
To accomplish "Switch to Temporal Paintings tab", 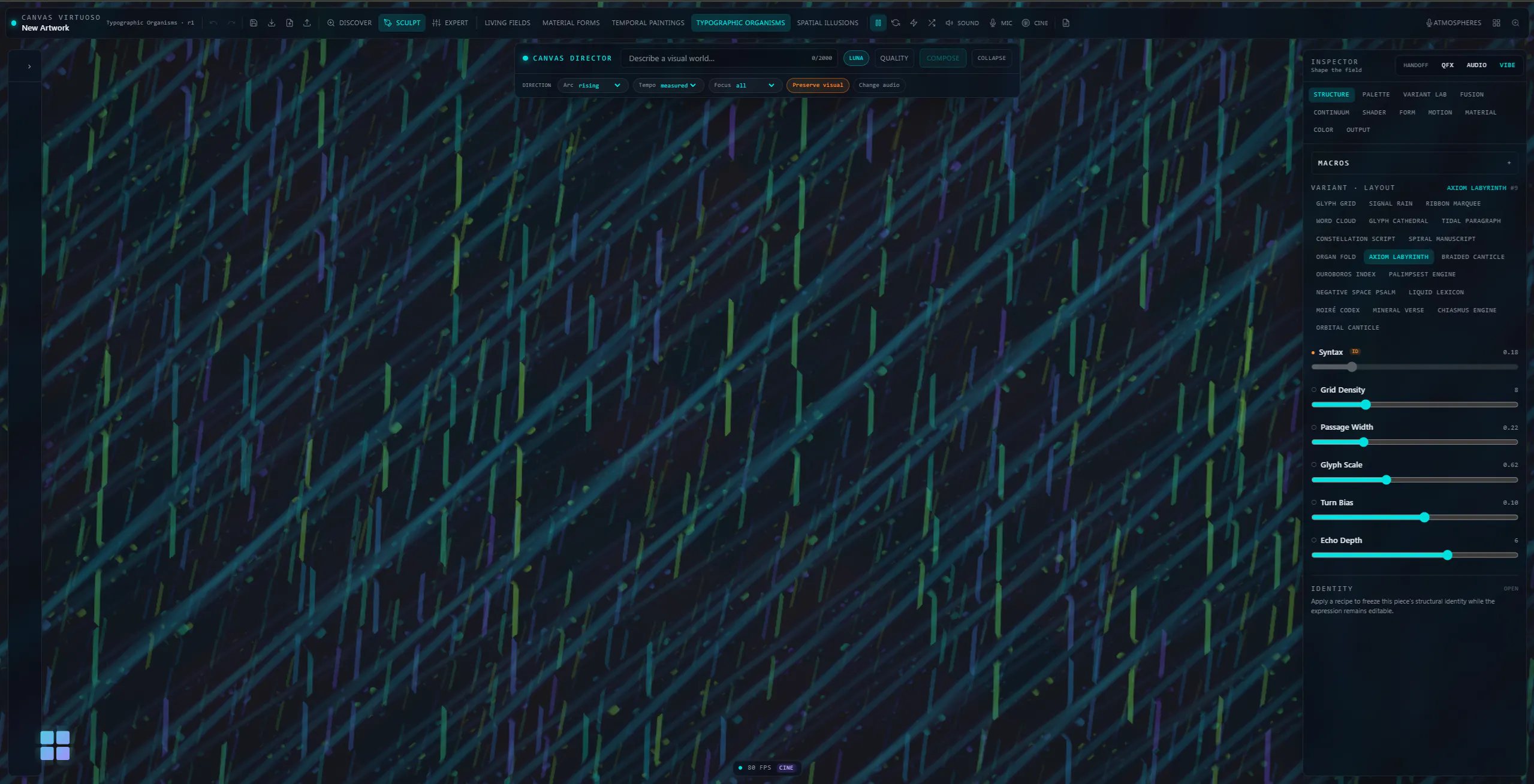I will pos(647,23).
